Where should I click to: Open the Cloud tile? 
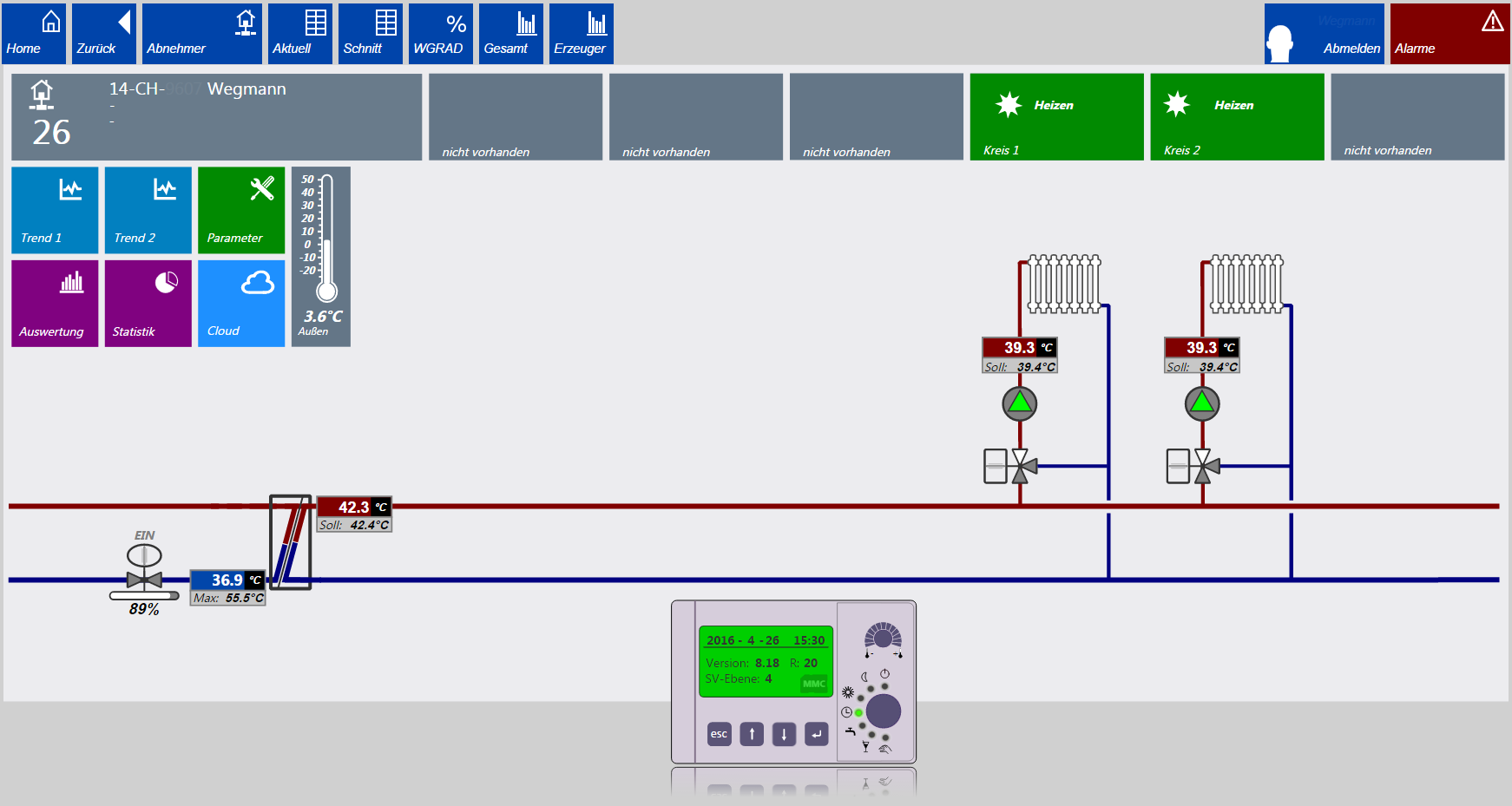click(241, 304)
